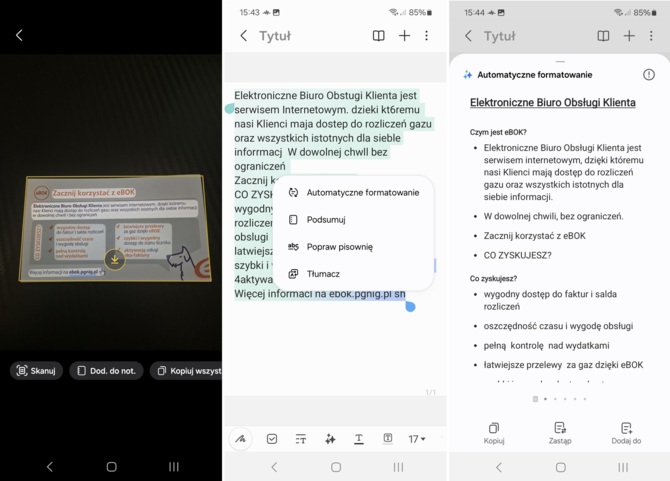Tap Android home key under camera screen
The height and width of the screenshot is (481, 670).
tap(112, 466)
